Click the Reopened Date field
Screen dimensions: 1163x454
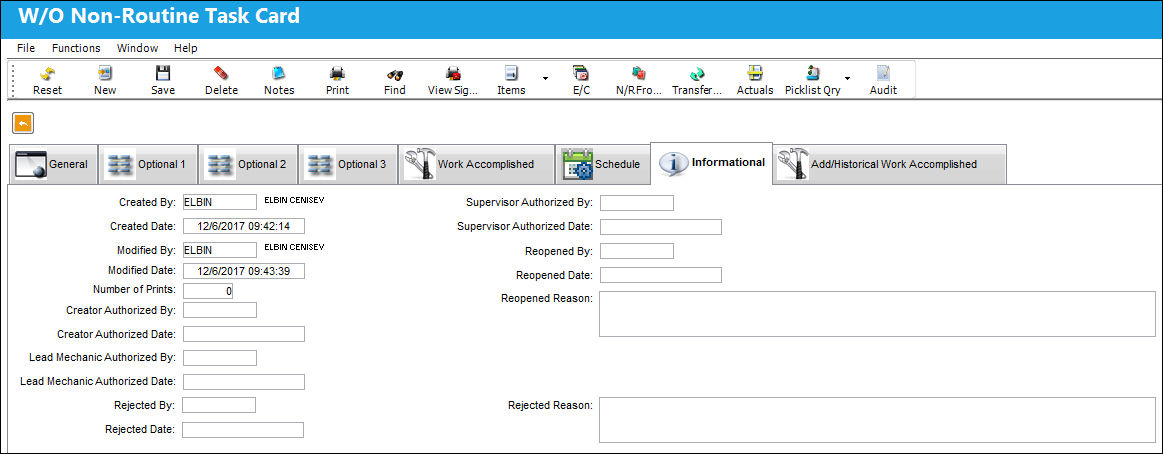click(x=661, y=275)
